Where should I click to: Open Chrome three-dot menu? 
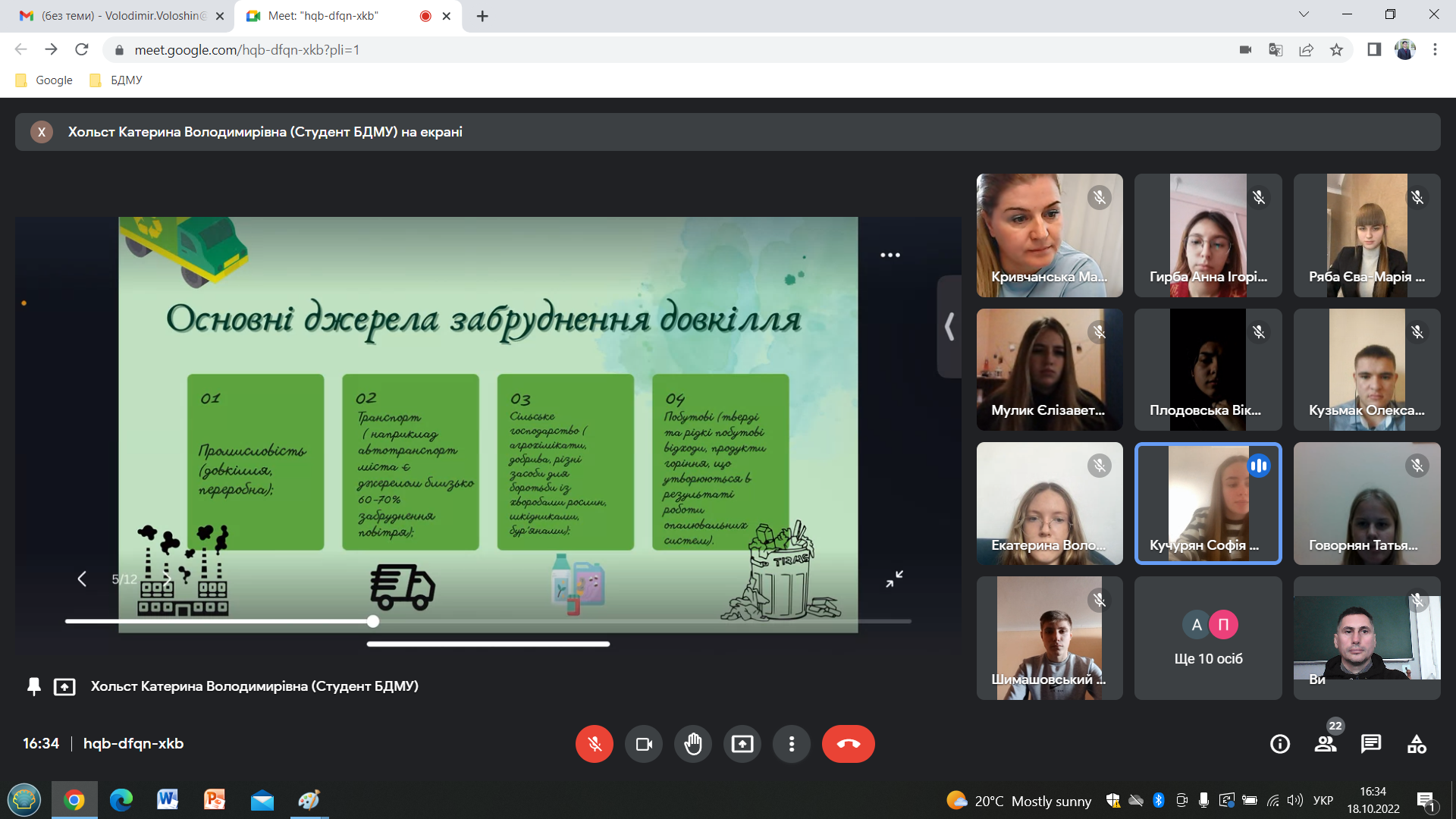coord(1435,50)
